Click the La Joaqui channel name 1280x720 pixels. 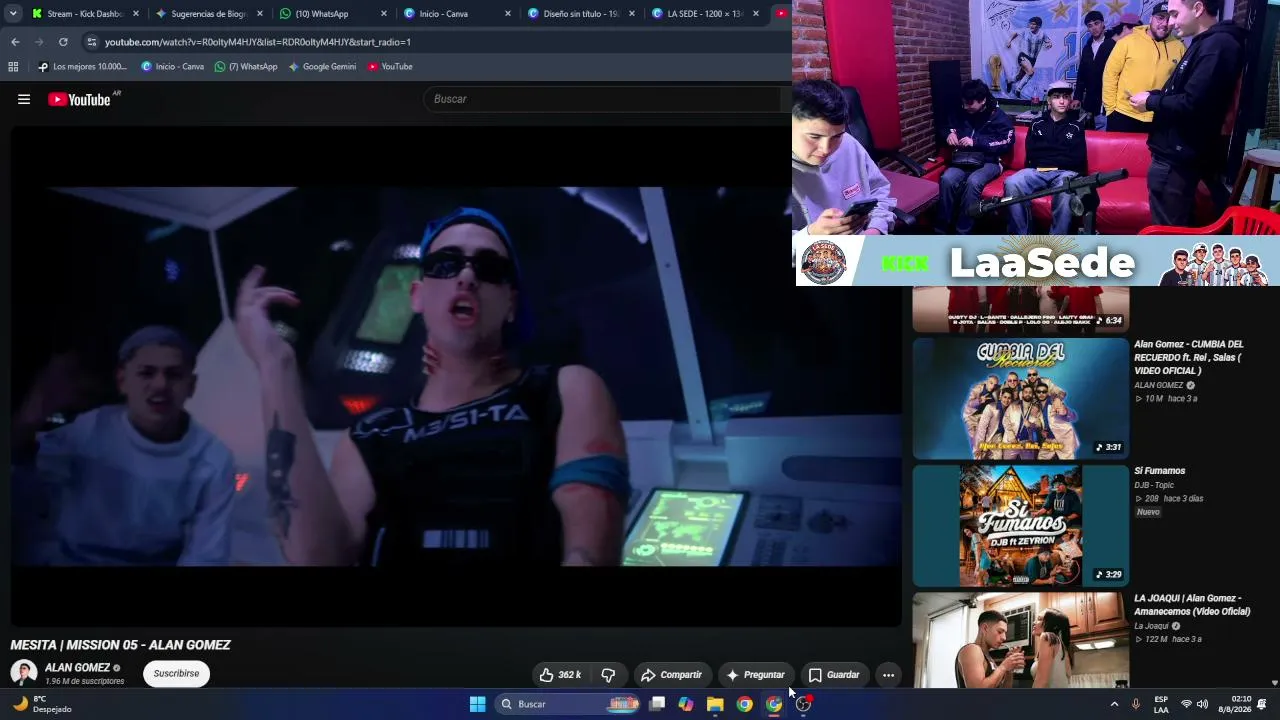[x=1151, y=626]
